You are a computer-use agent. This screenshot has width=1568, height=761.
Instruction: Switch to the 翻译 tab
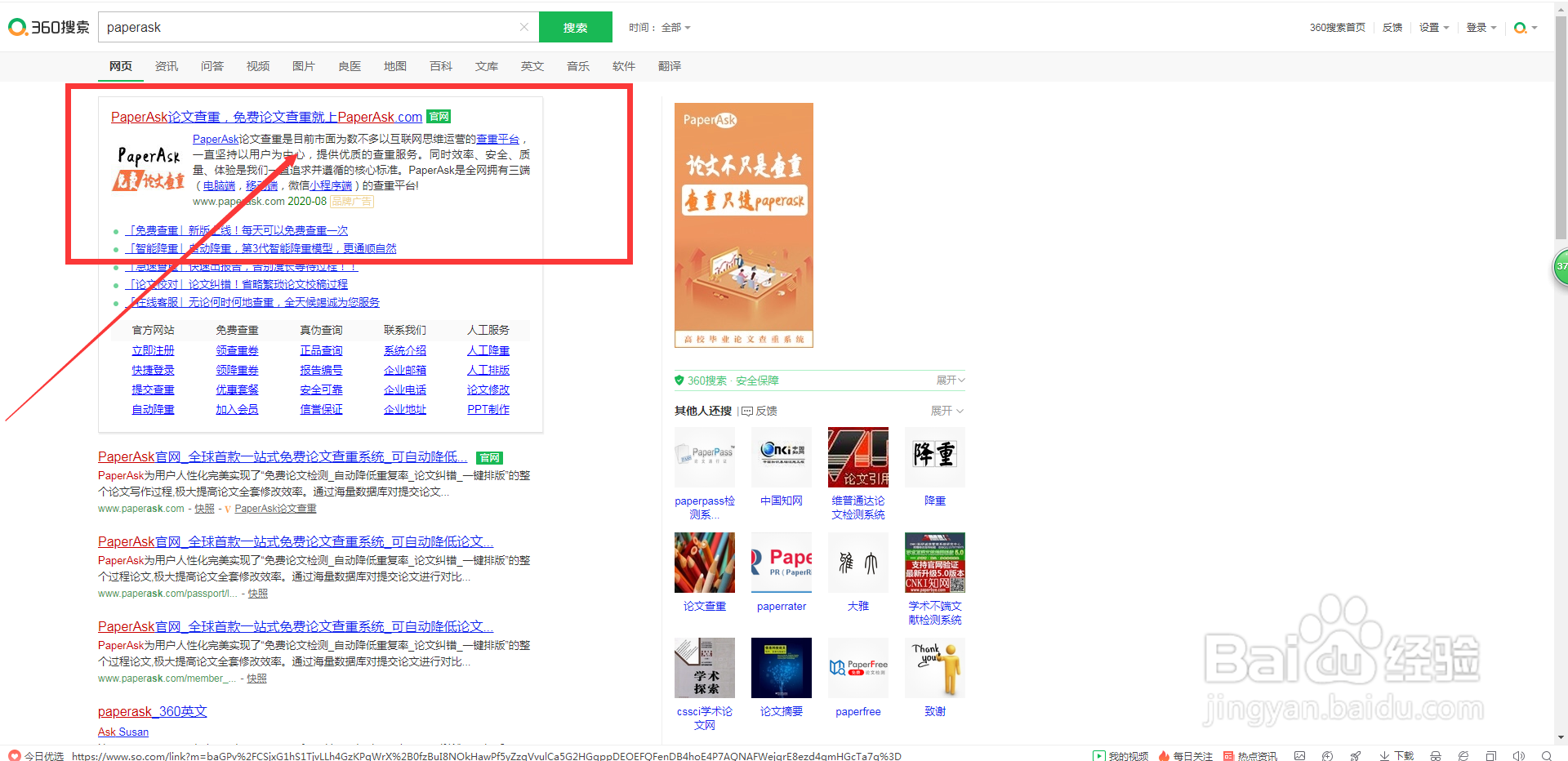tap(670, 66)
